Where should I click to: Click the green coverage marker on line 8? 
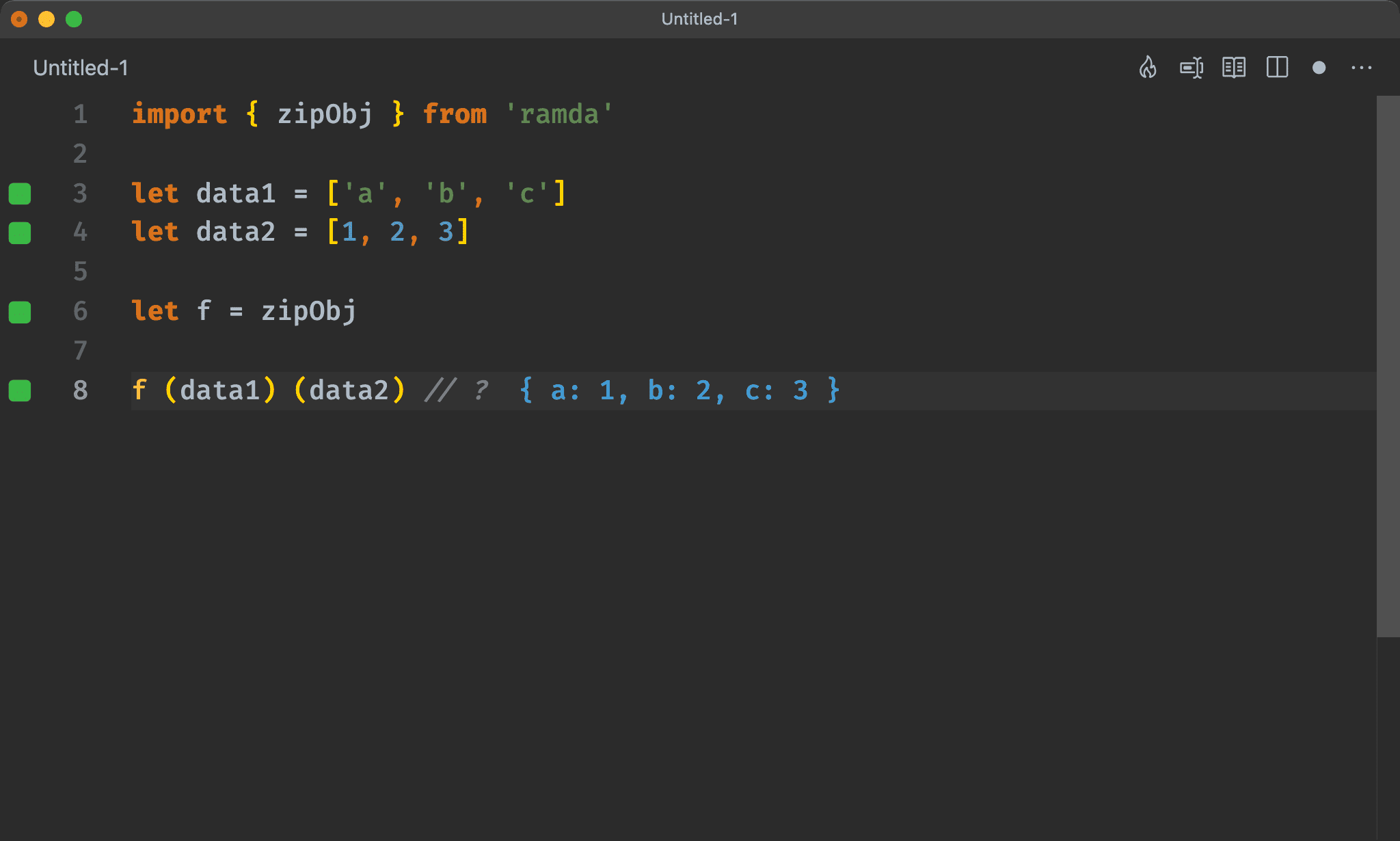(20, 391)
